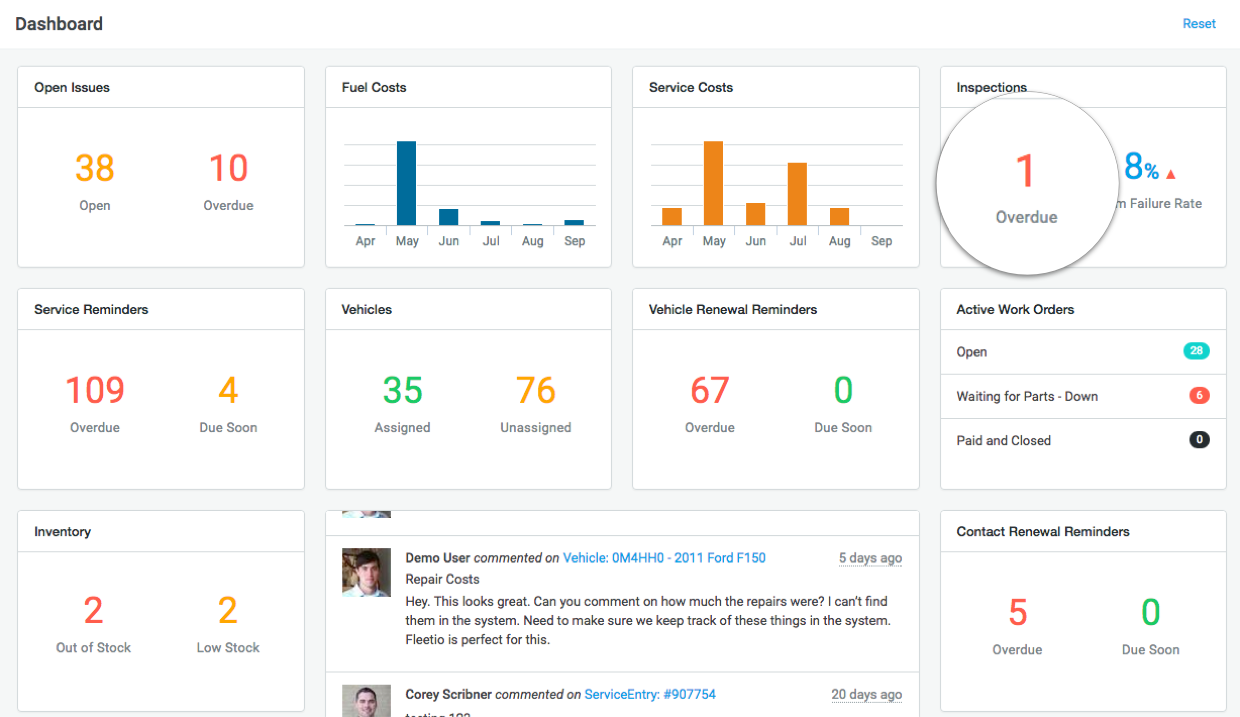Open the Vehicle: 0M4HH0 - 2011 Ford F150 link
This screenshot has width=1240, height=717.
point(664,558)
